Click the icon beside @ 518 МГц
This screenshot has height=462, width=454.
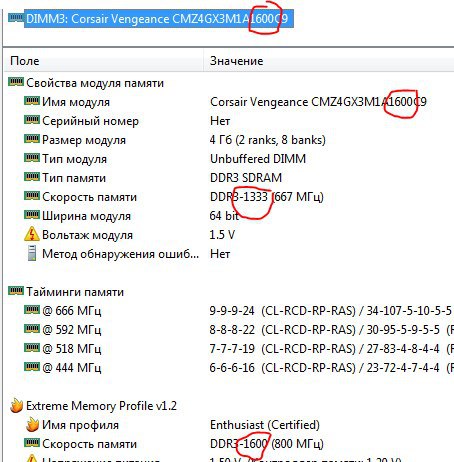click(x=32, y=348)
